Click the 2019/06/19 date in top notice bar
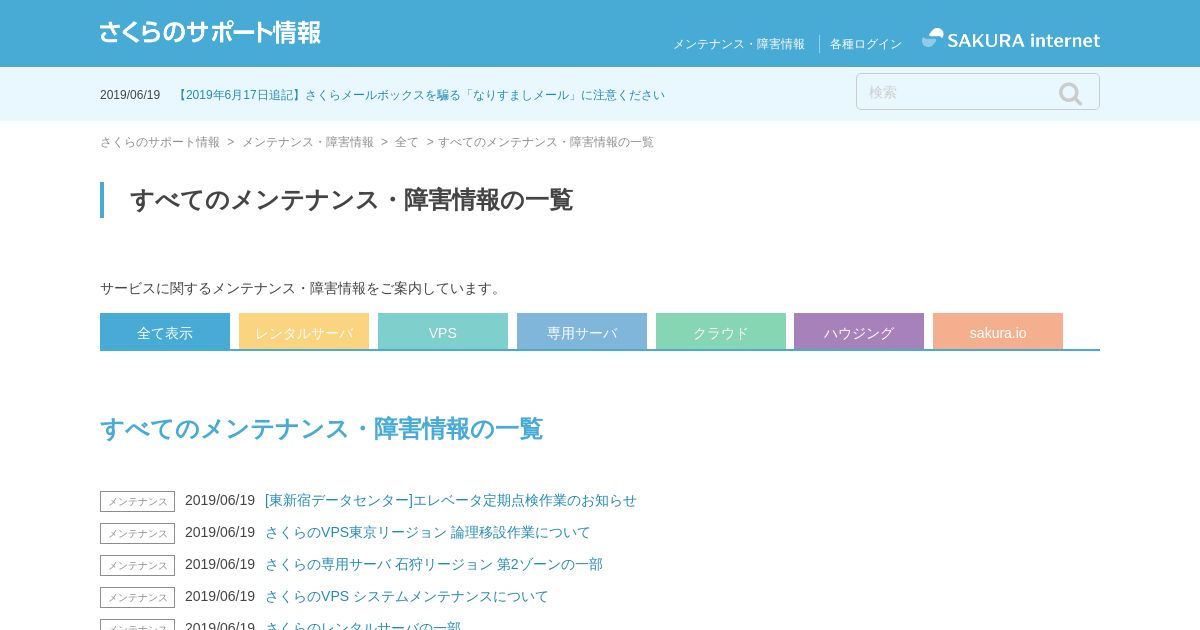The width and height of the screenshot is (1200, 630). pos(130,95)
